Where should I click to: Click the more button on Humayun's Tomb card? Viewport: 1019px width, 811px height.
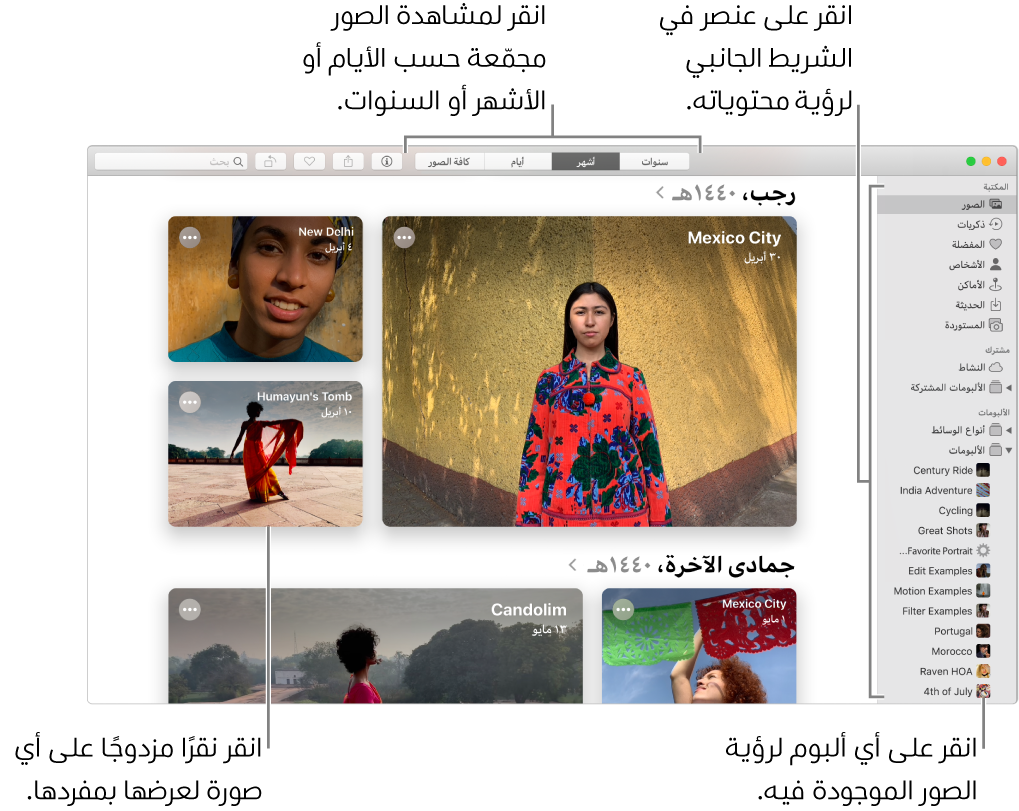point(189,402)
